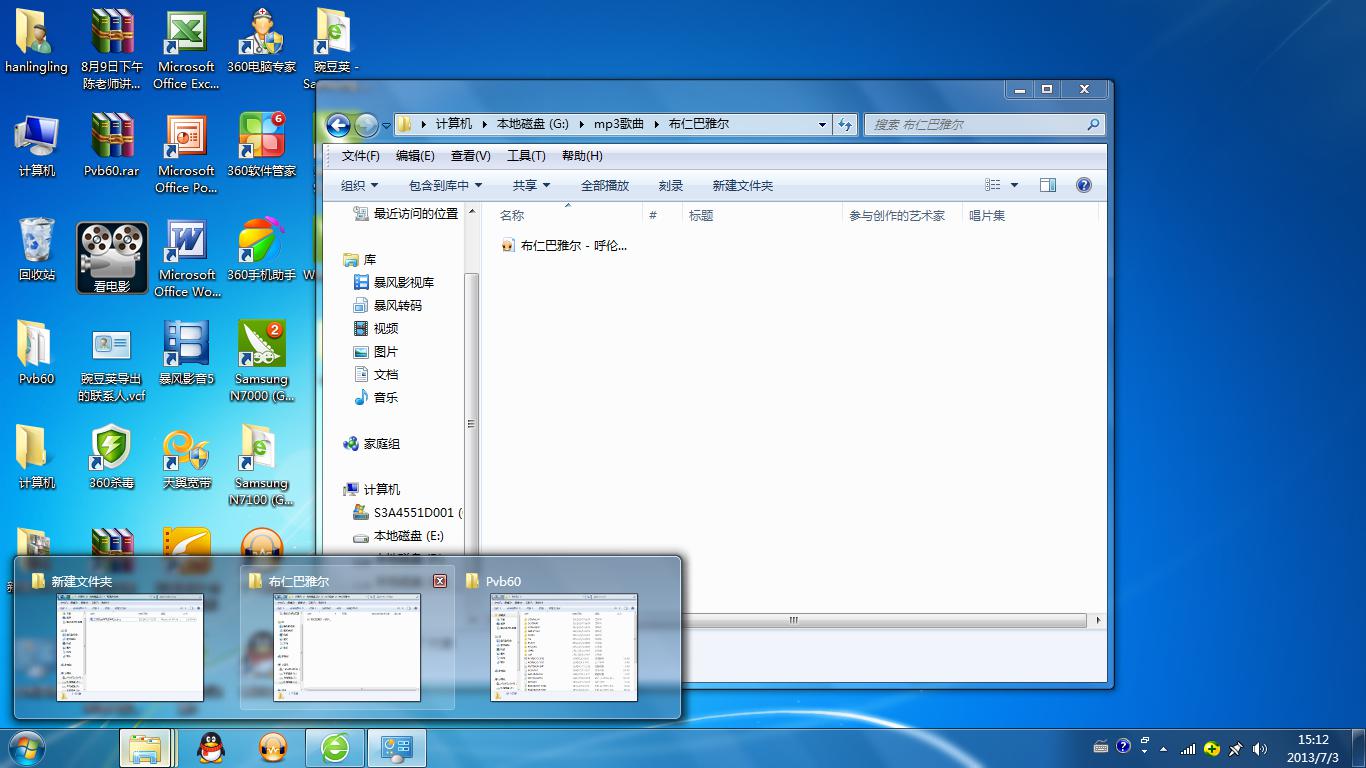Select 音乐 library in navigation pane
Viewport: 1366px width, 768px height.
pos(385,397)
